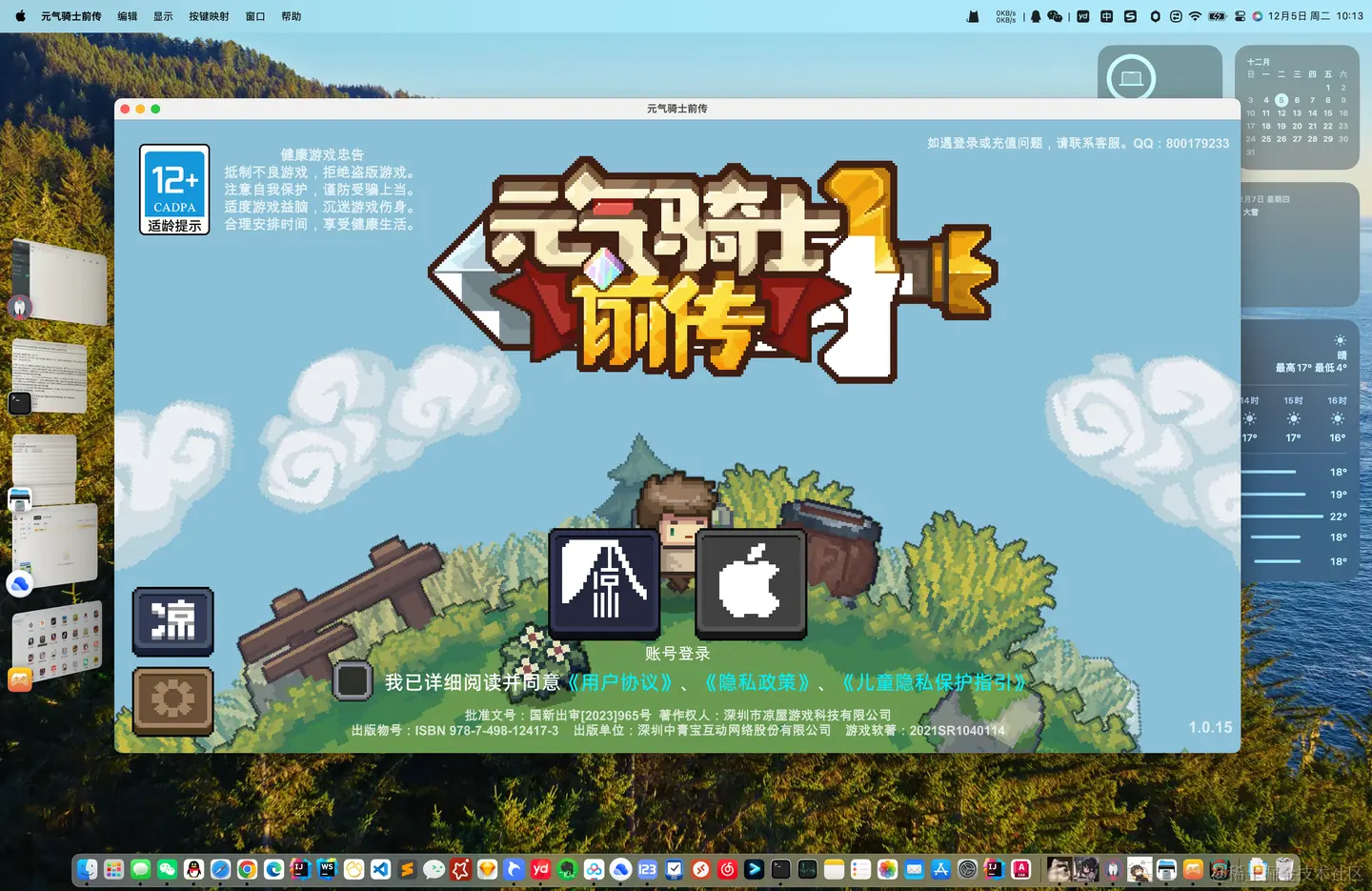The image size is (1372, 891).
Task: Open Sketch from the Dock
Action: [x=487, y=869]
